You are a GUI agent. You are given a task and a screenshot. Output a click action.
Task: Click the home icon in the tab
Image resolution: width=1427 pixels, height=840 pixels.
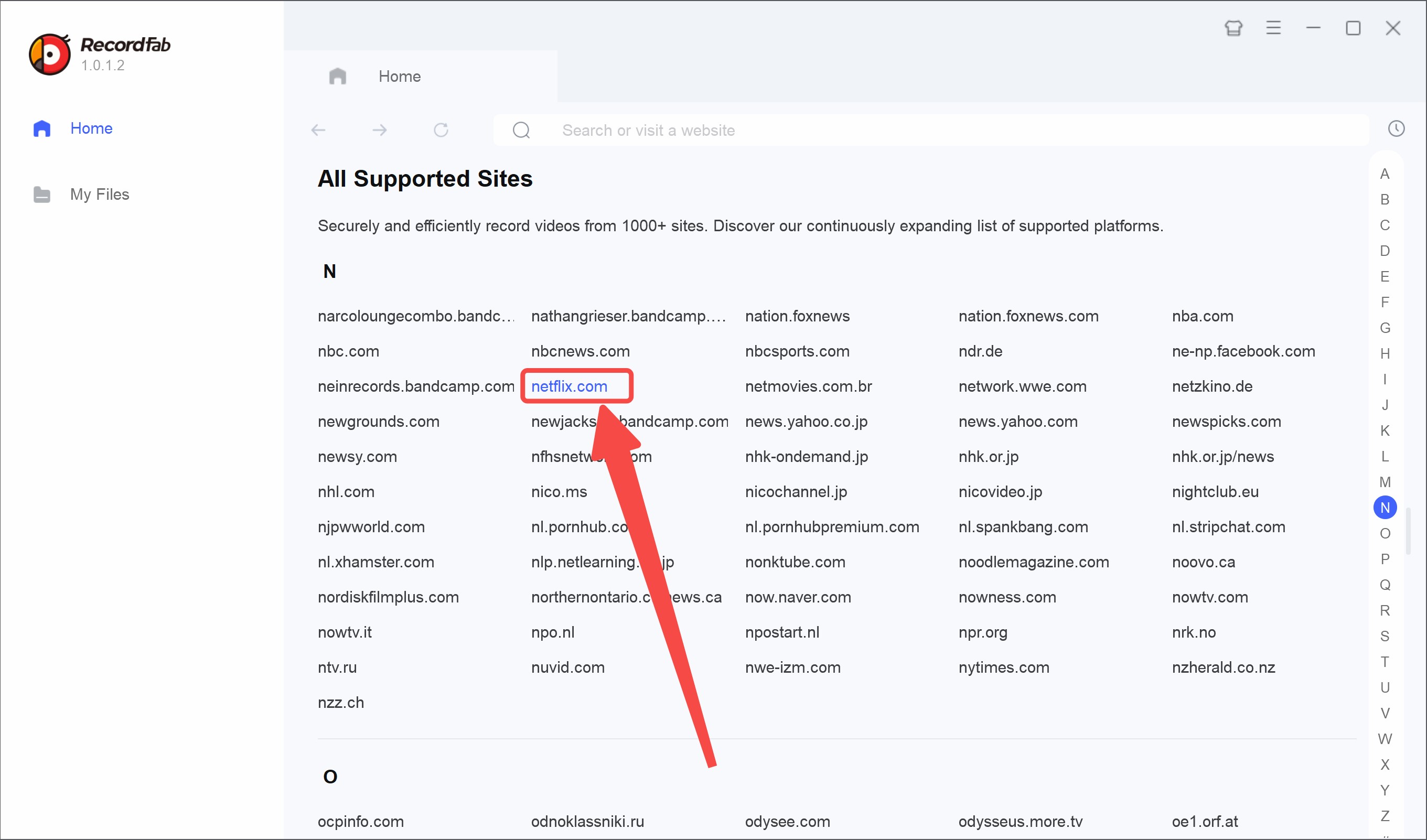[x=338, y=76]
